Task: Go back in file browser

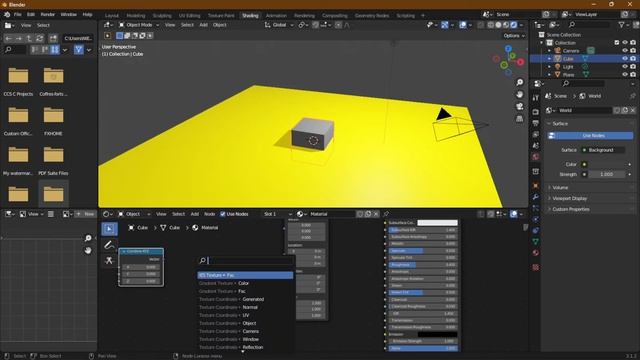Action: 8,38
